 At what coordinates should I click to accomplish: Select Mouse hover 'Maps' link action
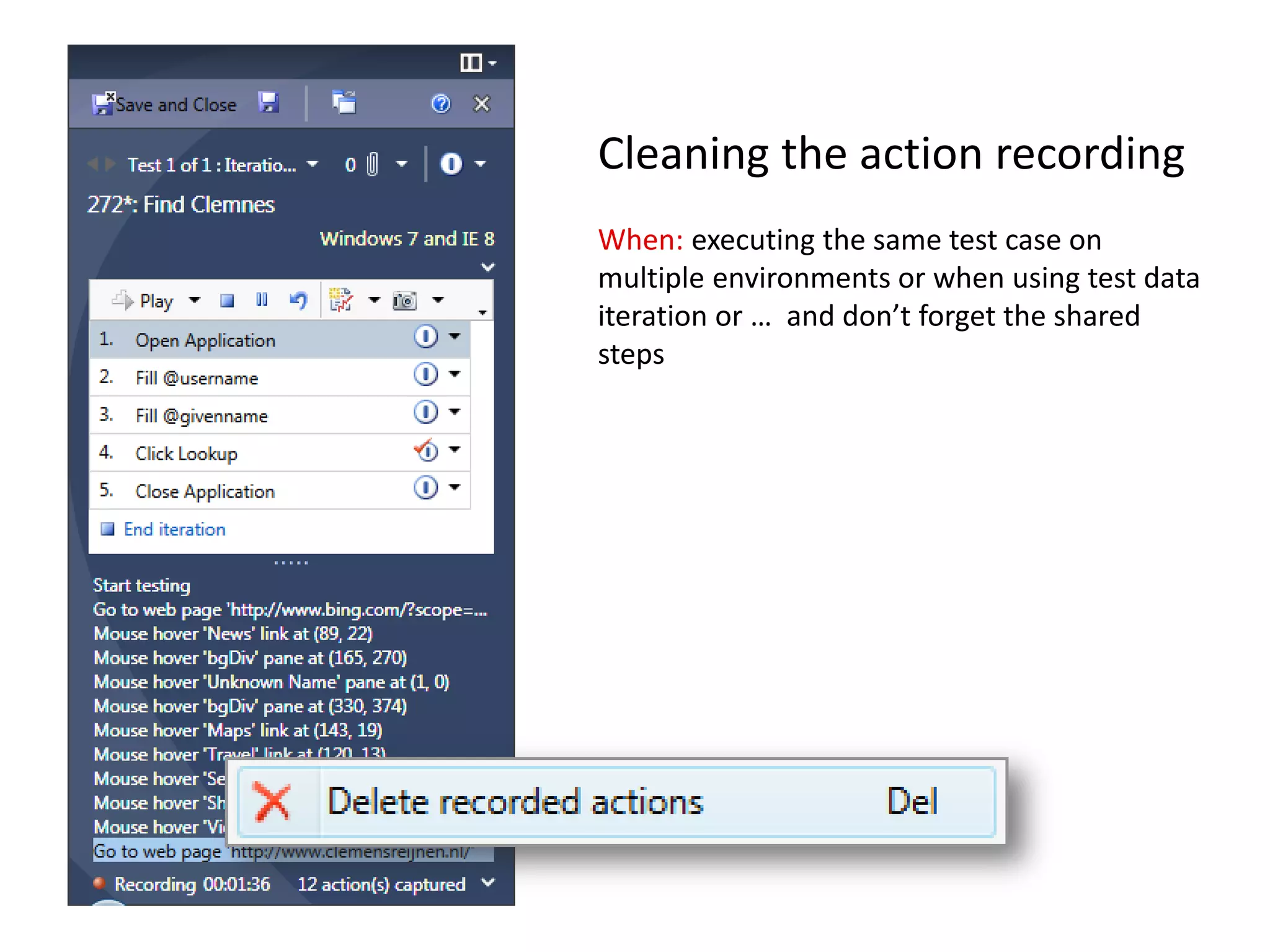[238, 730]
